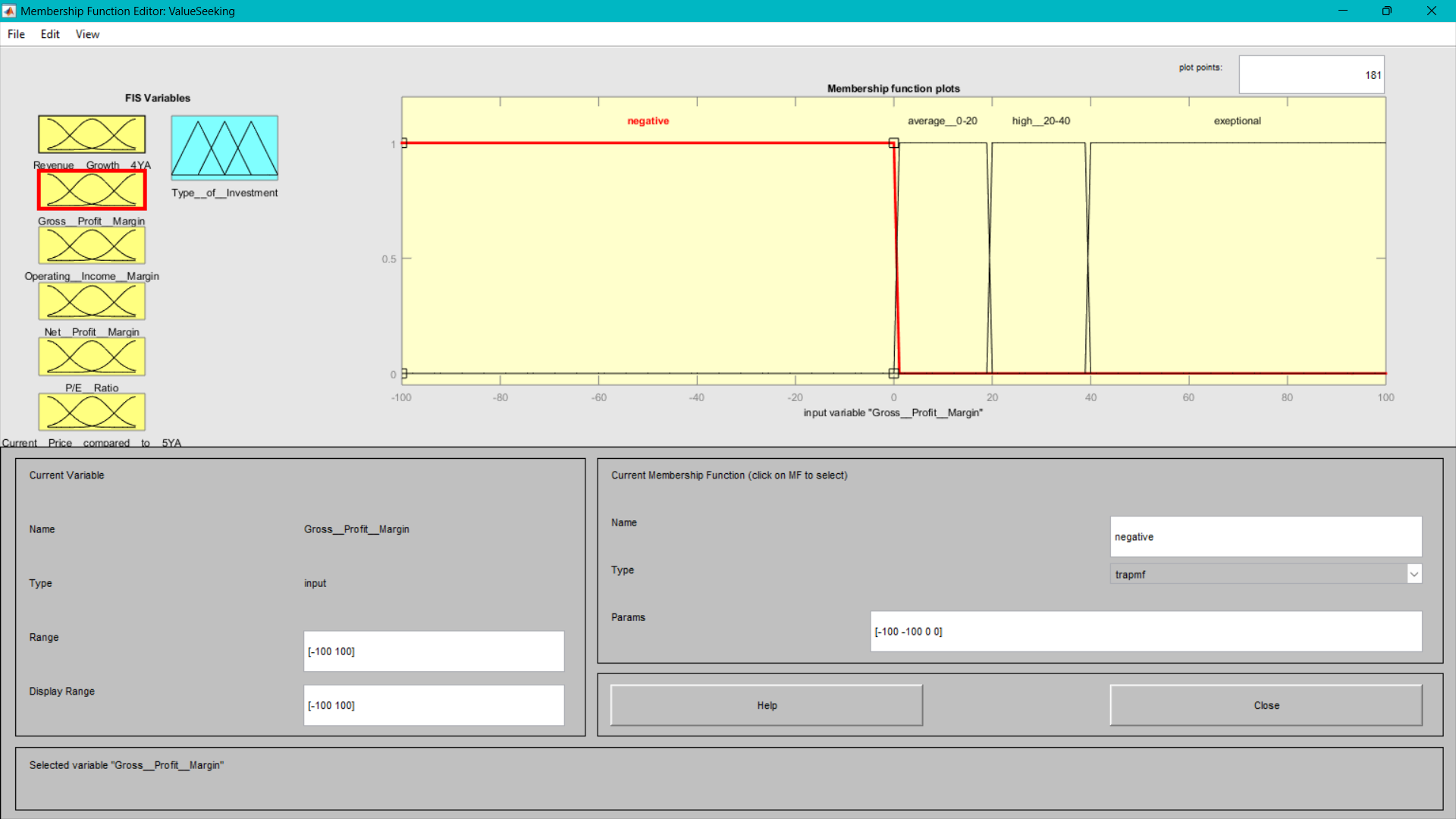Select the average_0-20 membership function label
This screenshot has width=1456, height=819.
click(x=942, y=121)
